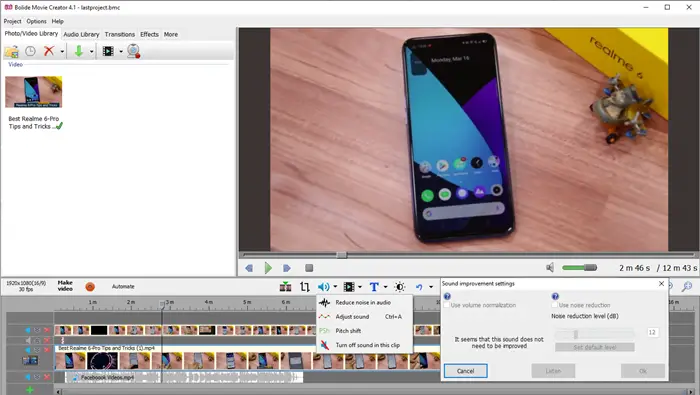
Task: Expand dropdown arrow beside green down arrow
Action: click(92, 52)
